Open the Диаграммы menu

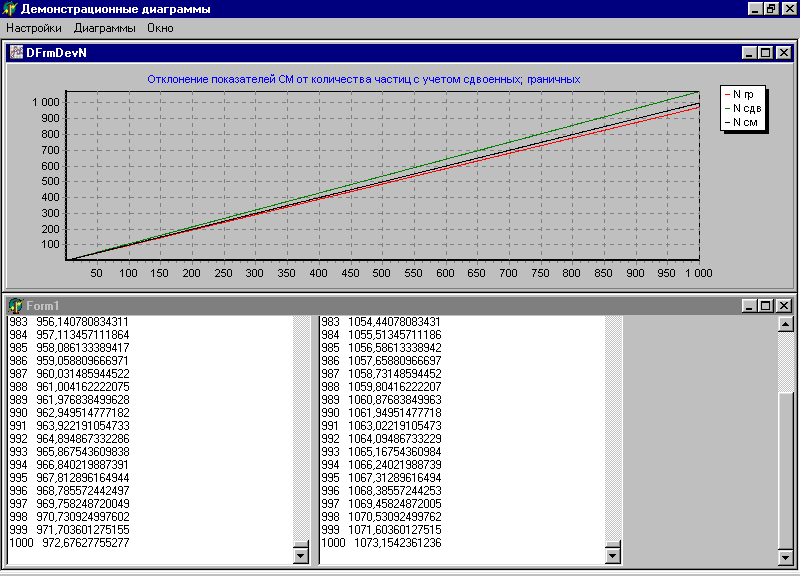tap(104, 28)
